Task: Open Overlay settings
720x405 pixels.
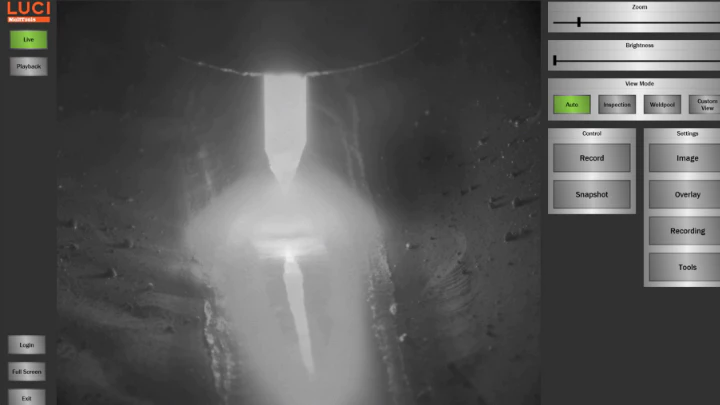Action: coord(687,194)
